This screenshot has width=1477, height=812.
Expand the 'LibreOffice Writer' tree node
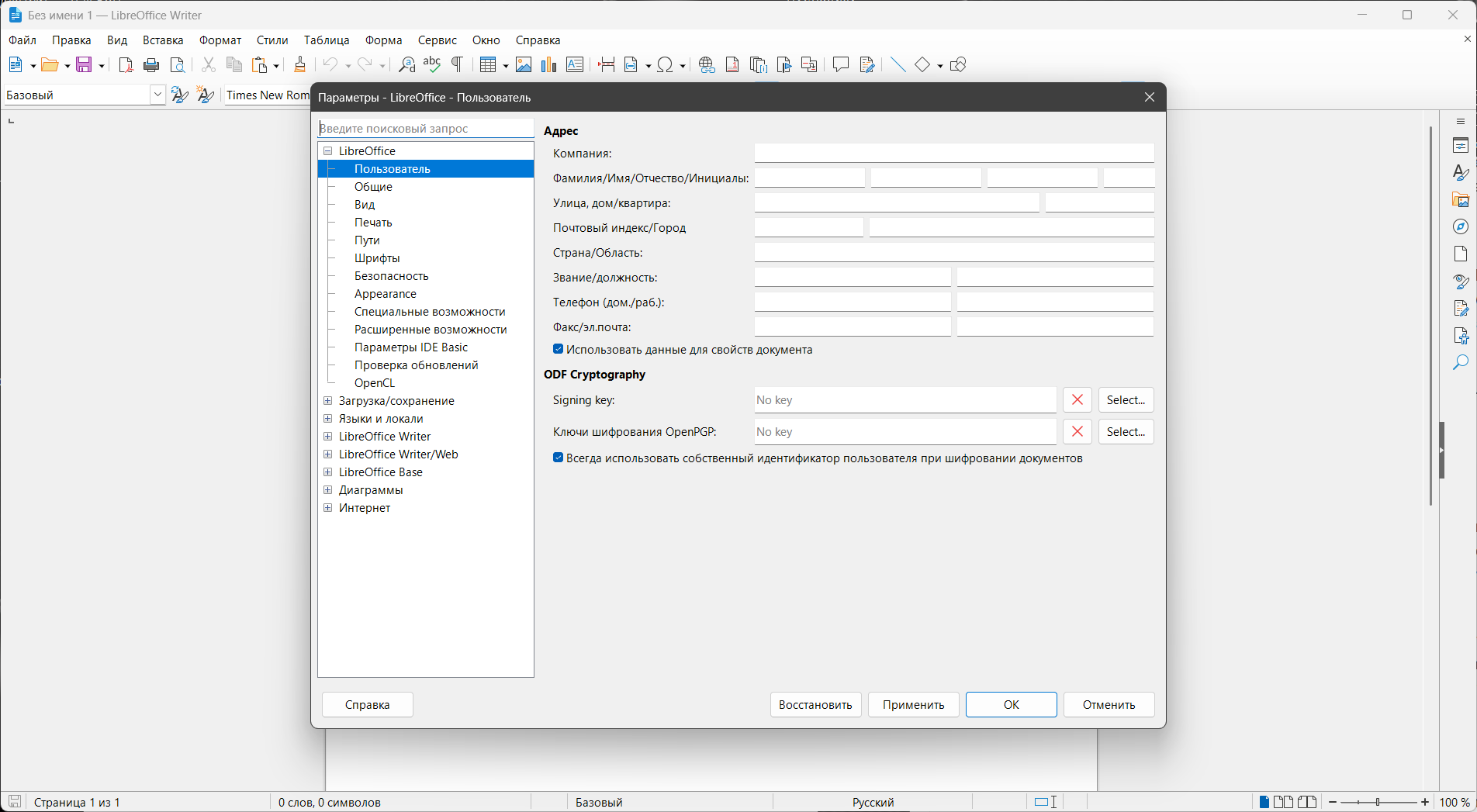(x=328, y=437)
